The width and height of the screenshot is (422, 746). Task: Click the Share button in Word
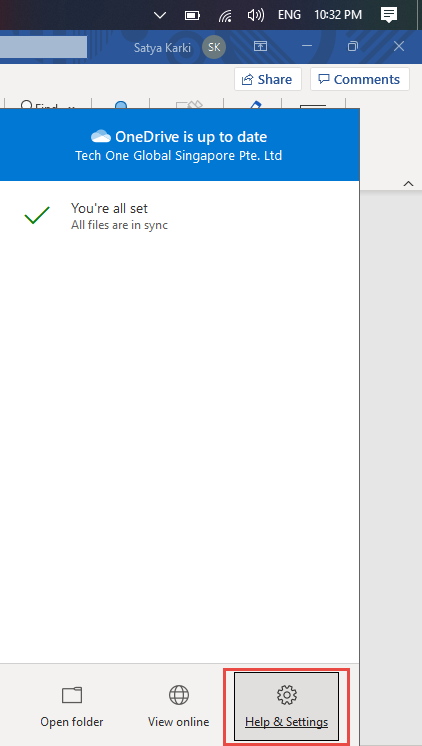268,79
